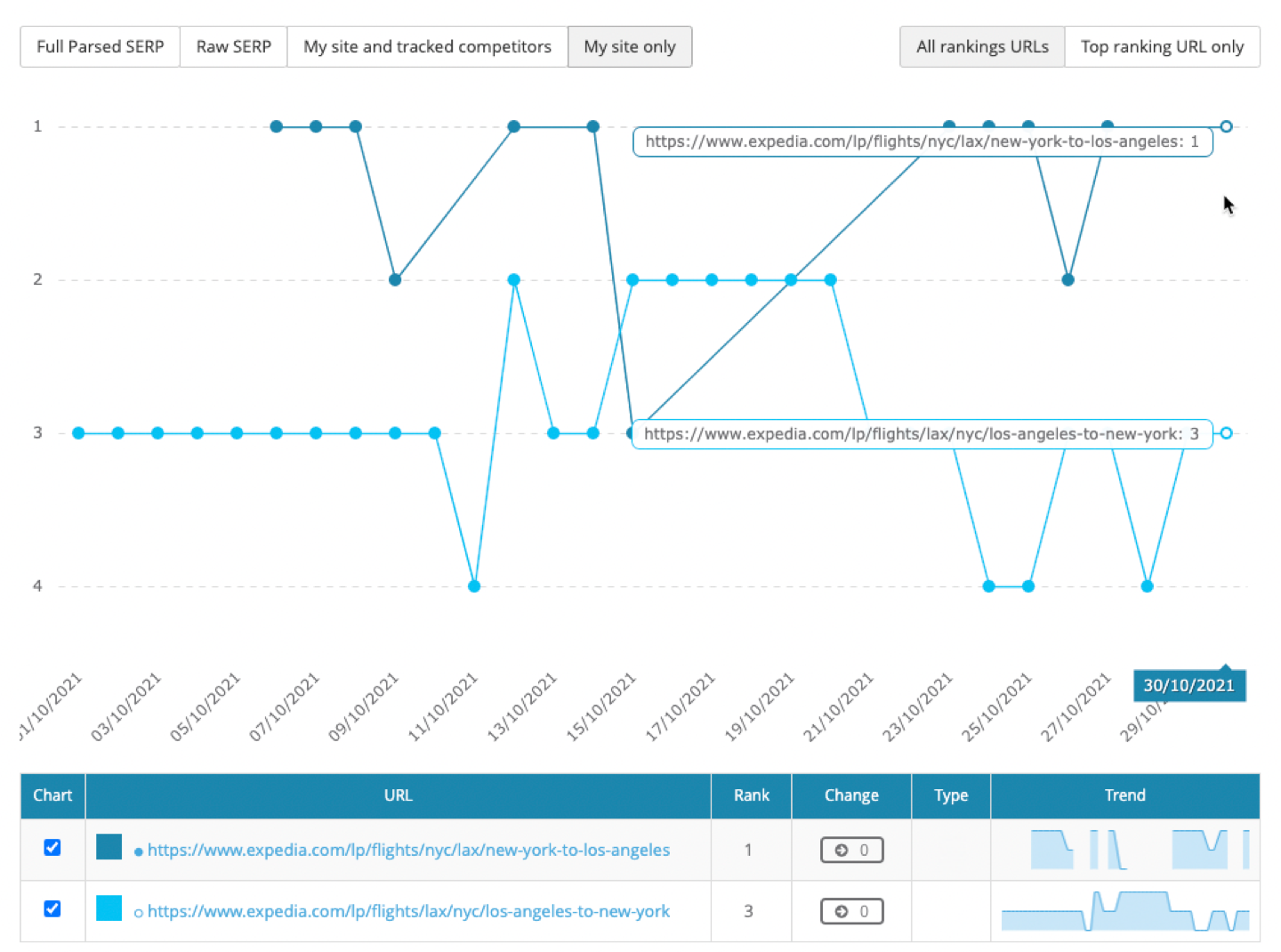The width and height of the screenshot is (1281, 952).
Task: Click the trend sparkline for los-angeles-to-new-york
Action: (1124, 911)
